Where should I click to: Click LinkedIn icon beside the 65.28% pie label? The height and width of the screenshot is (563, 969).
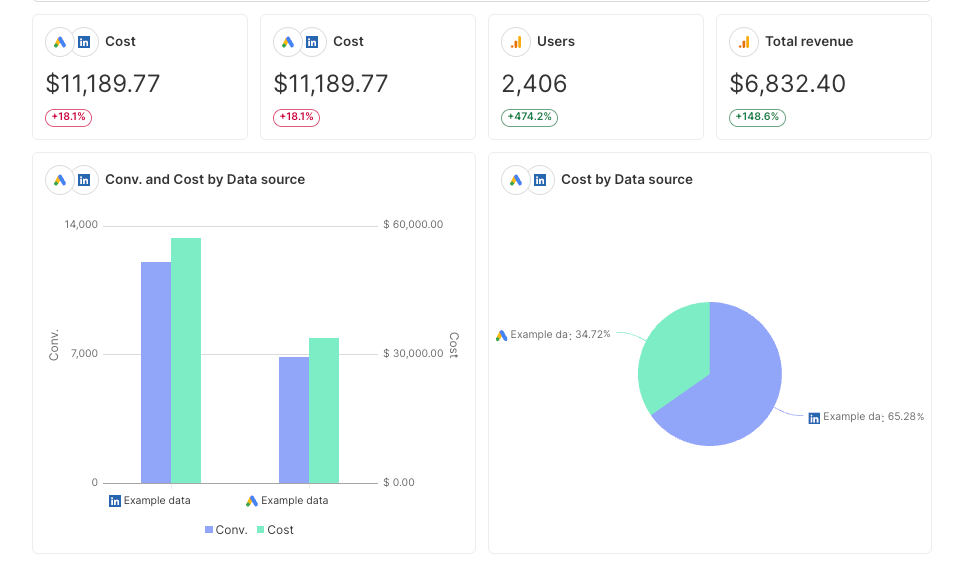[814, 417]
